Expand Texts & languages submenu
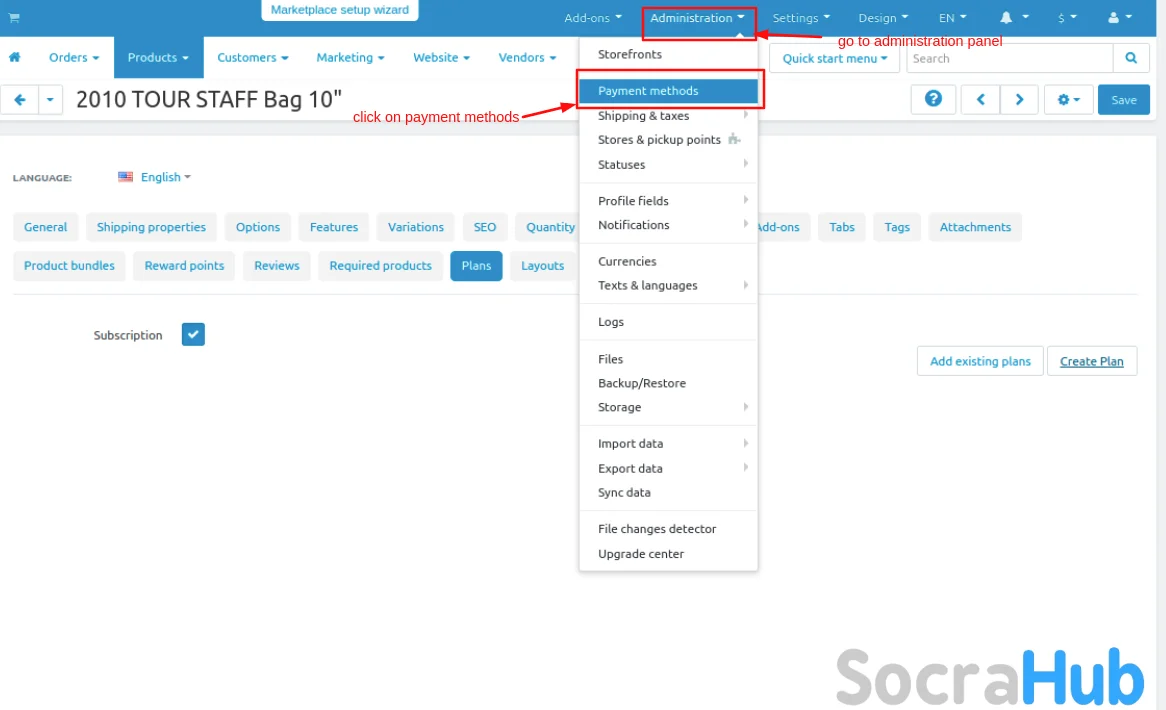Screen dimensions: 1166x710 (668, 285)
